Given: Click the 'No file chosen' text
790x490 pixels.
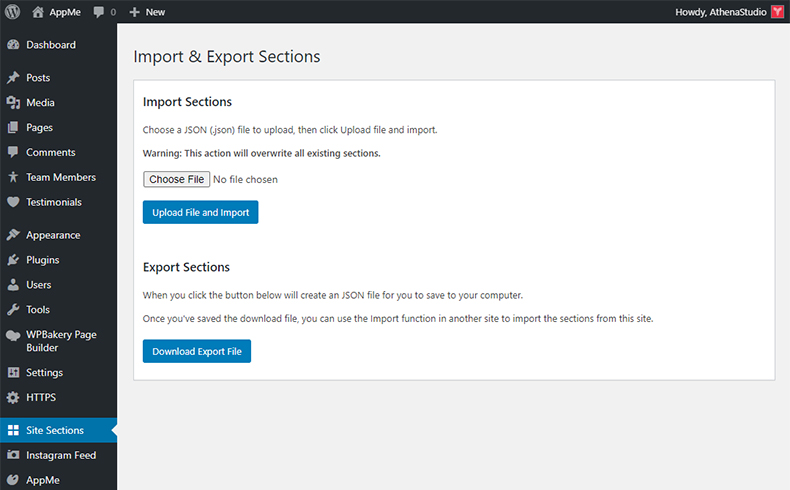Looking at the screenshot, I should (245, 179).
